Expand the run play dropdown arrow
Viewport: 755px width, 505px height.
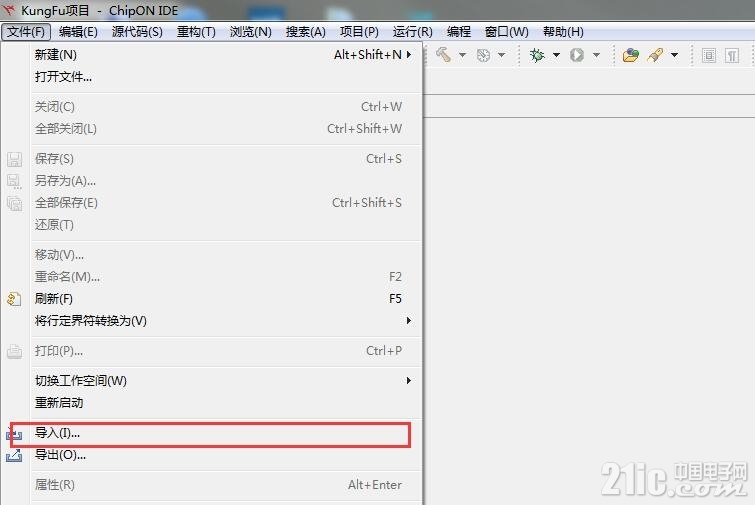596,55
